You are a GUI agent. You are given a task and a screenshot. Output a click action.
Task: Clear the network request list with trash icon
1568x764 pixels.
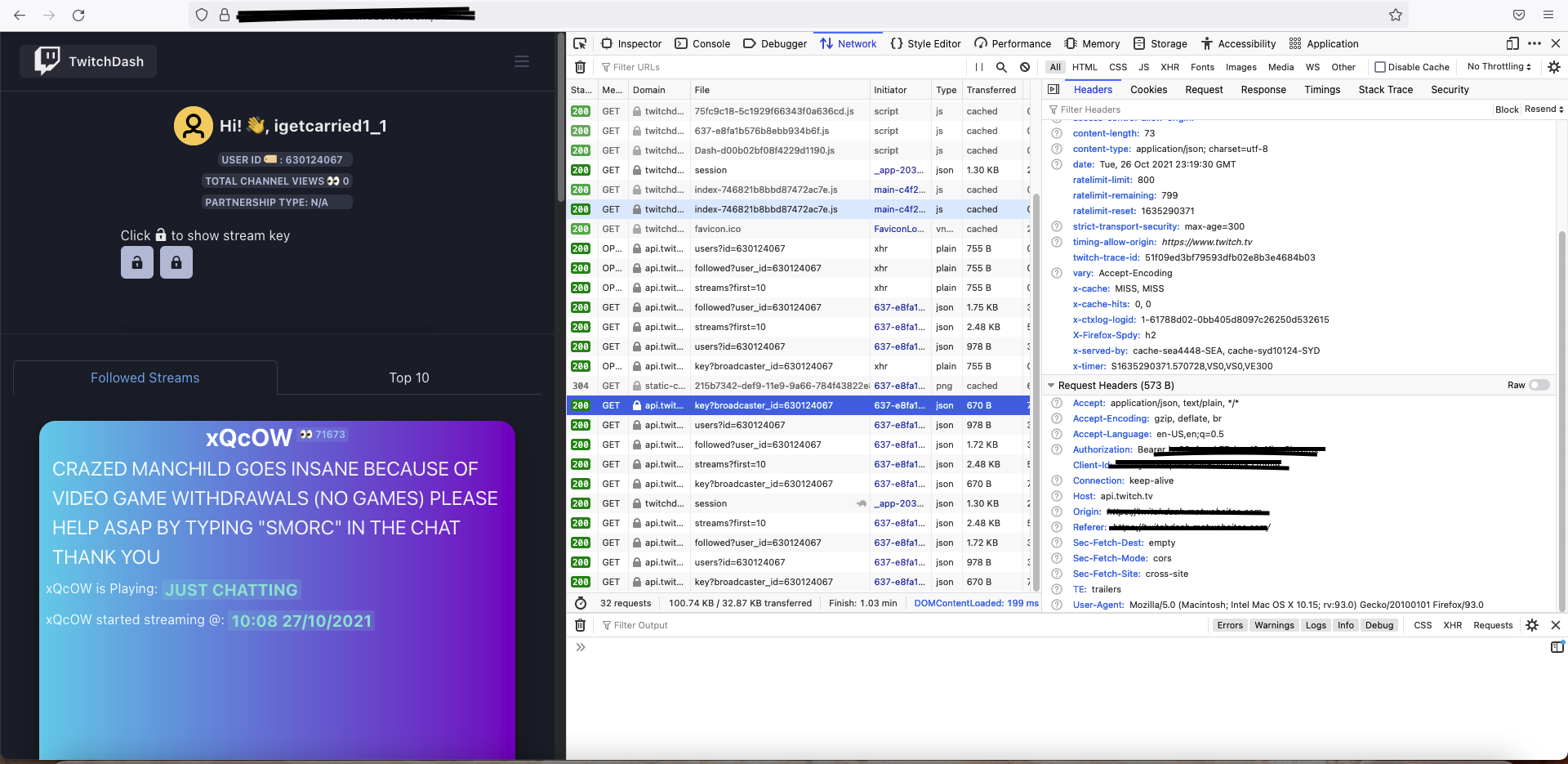click(581, 67)
